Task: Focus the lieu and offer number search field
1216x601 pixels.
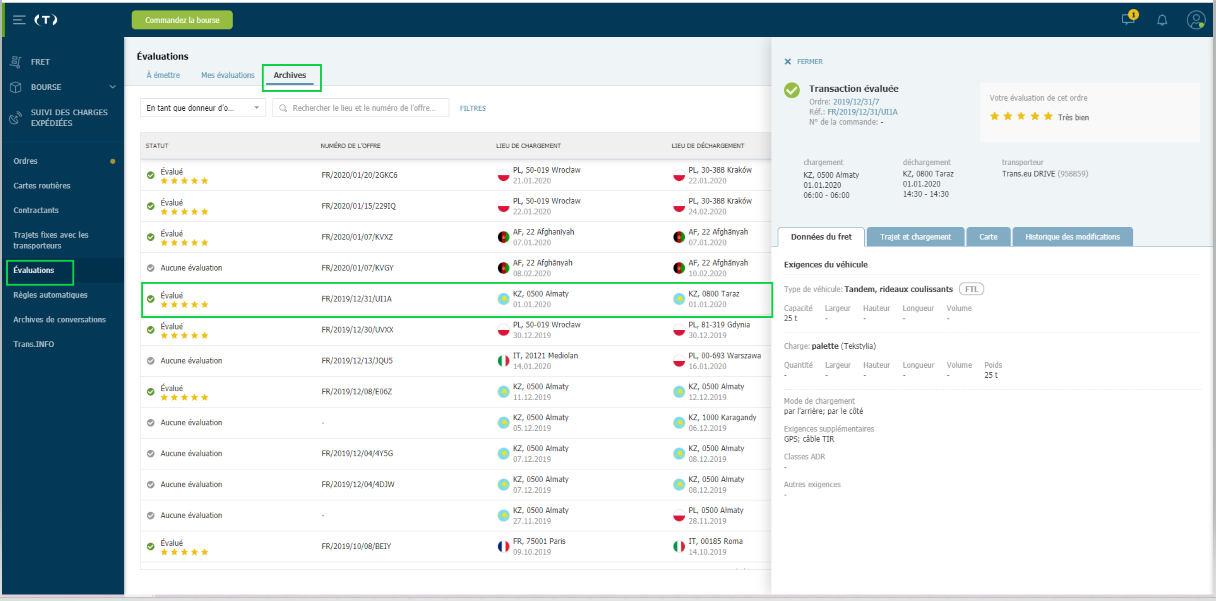Action: (361, 108)
